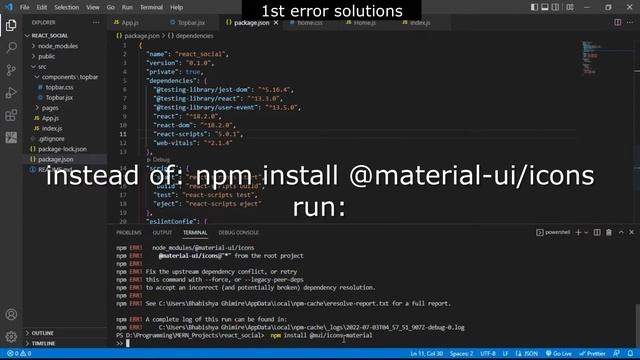640x360 pixels.
Task: Change language mode JSON in status bar
Action: (x=527, y=353)
